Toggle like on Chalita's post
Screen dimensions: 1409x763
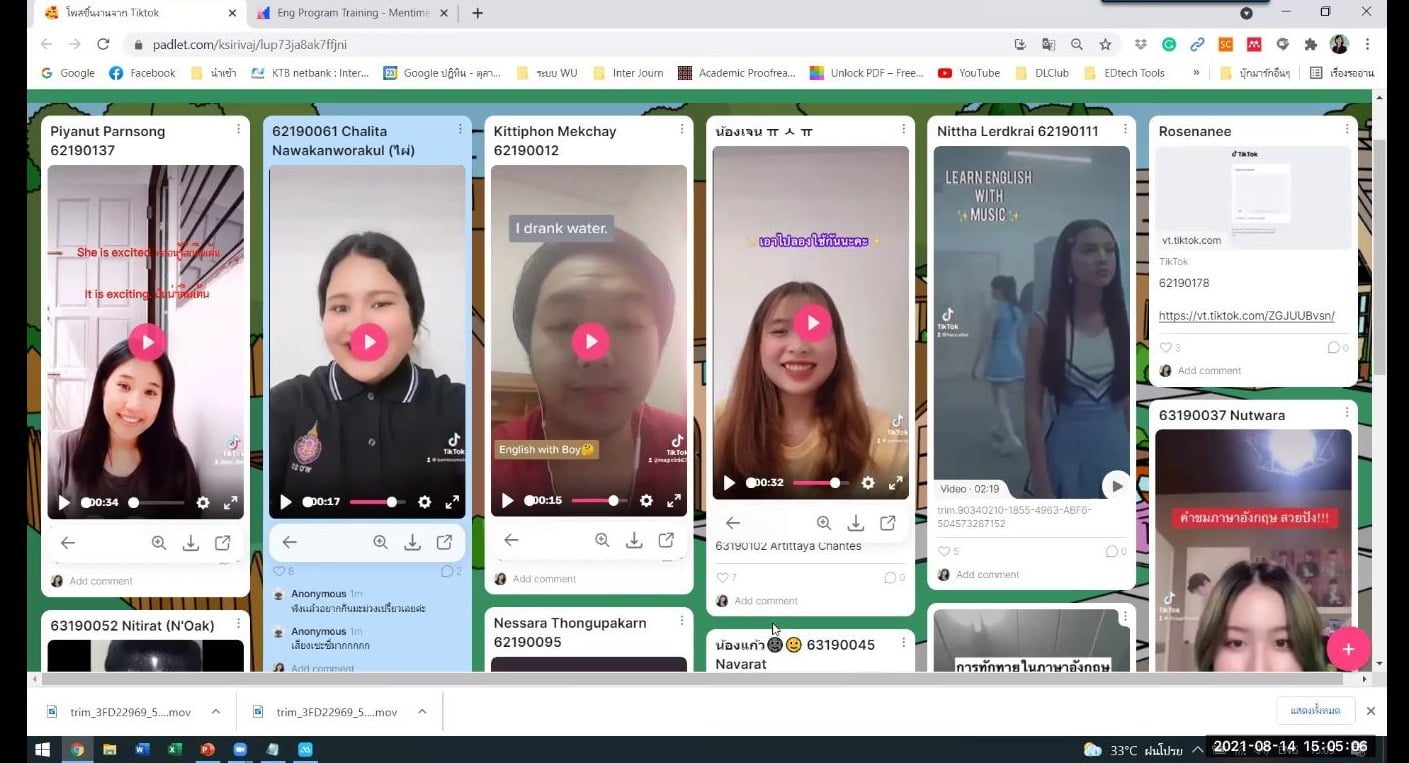278,571
